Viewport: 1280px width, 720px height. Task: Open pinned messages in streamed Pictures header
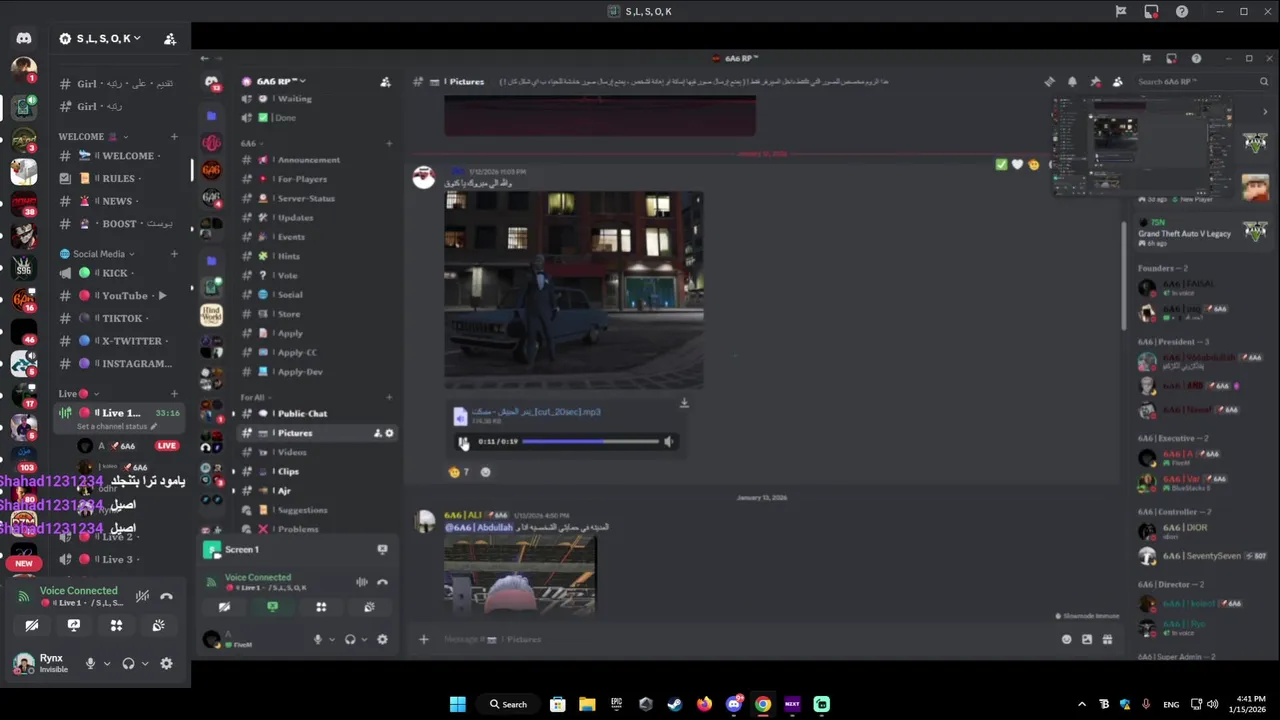pyautogui.click(x=1095, y=82)
